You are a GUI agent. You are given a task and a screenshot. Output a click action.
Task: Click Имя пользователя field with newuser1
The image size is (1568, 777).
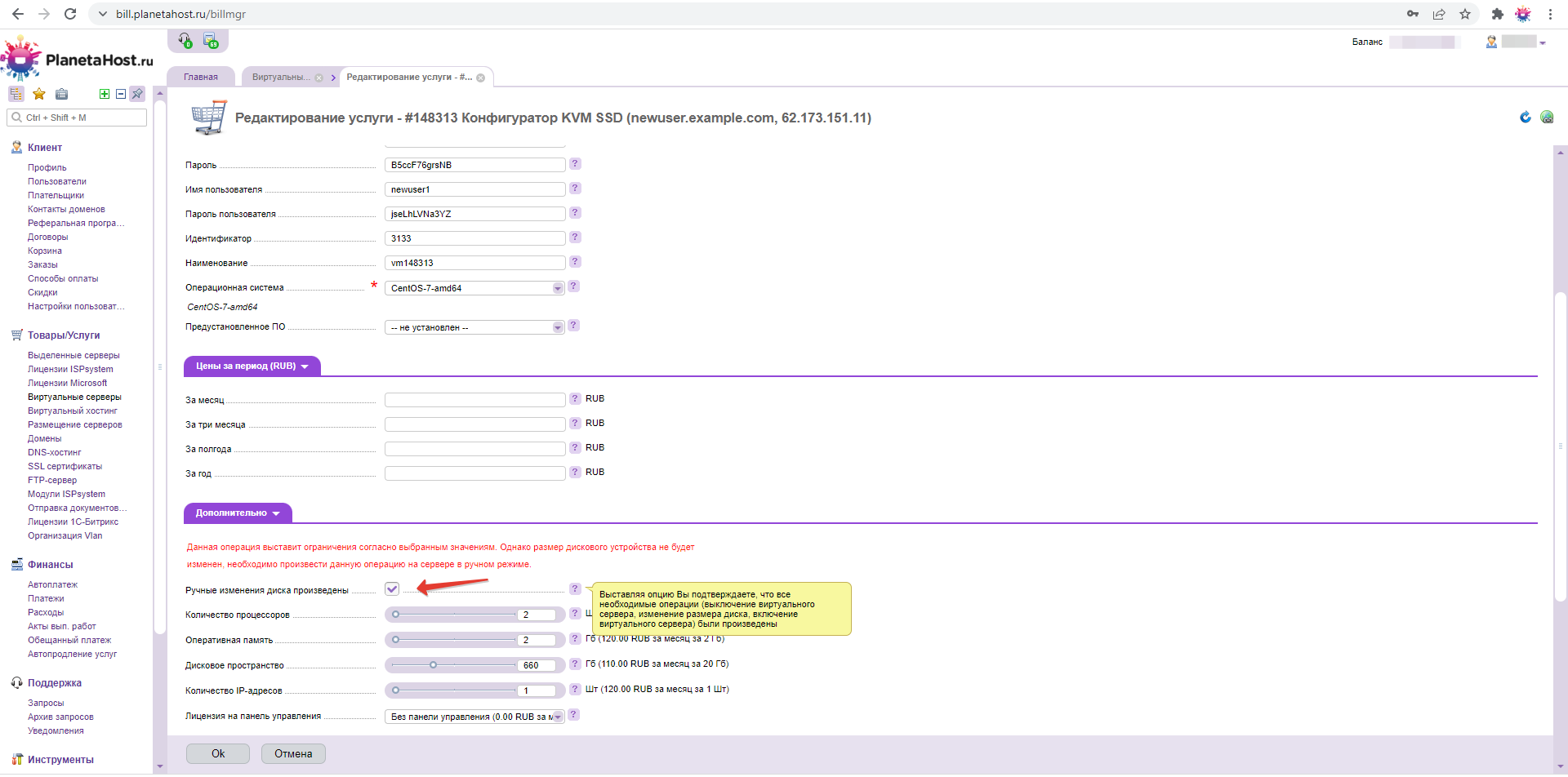[x=474, y=189]
